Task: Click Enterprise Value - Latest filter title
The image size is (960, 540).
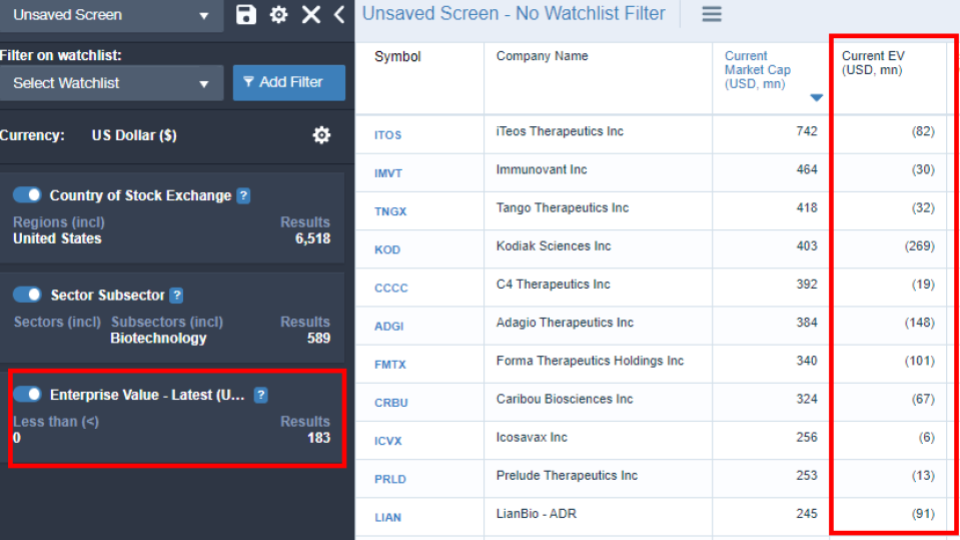Action: click(147, 395)
